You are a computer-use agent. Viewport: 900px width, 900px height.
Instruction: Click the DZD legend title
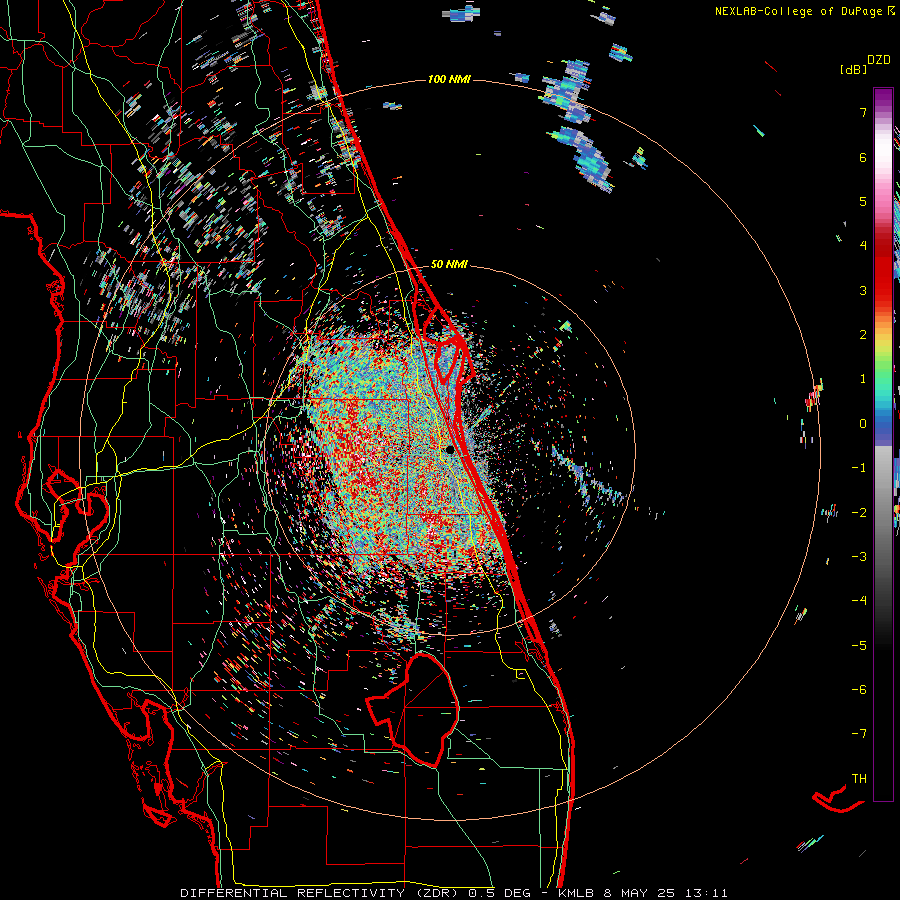879,60
